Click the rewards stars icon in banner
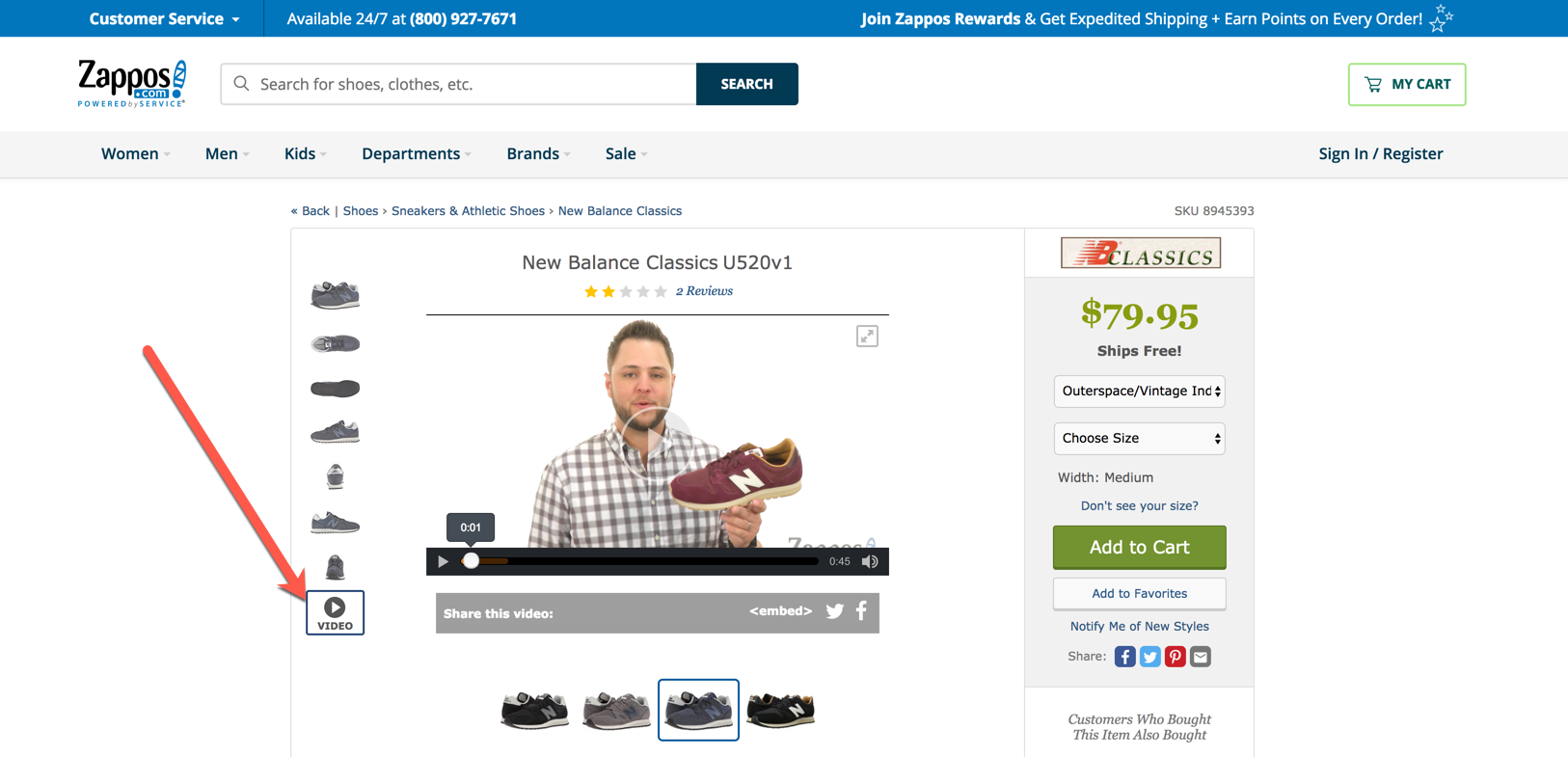 pos(1441,18)
